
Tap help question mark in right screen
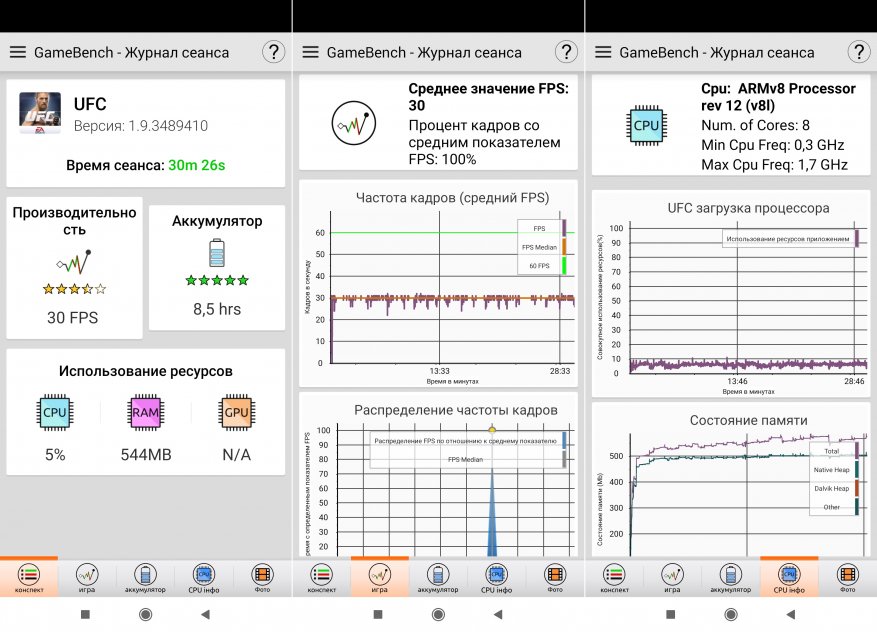pyautogui.click(x=859, y=51)
